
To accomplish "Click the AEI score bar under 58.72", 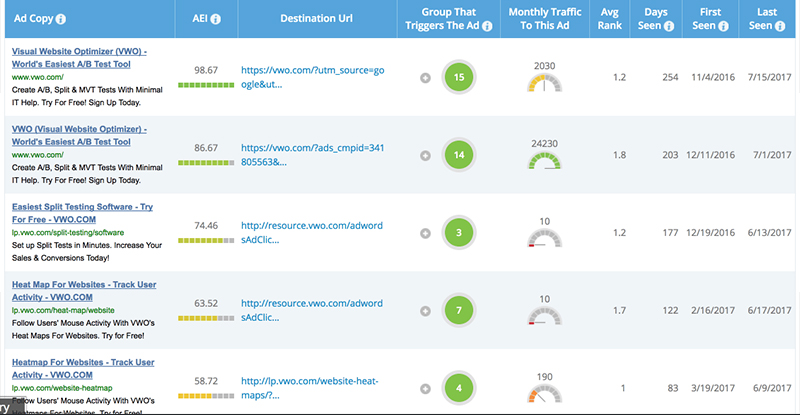I will click(x=206, y=396).
